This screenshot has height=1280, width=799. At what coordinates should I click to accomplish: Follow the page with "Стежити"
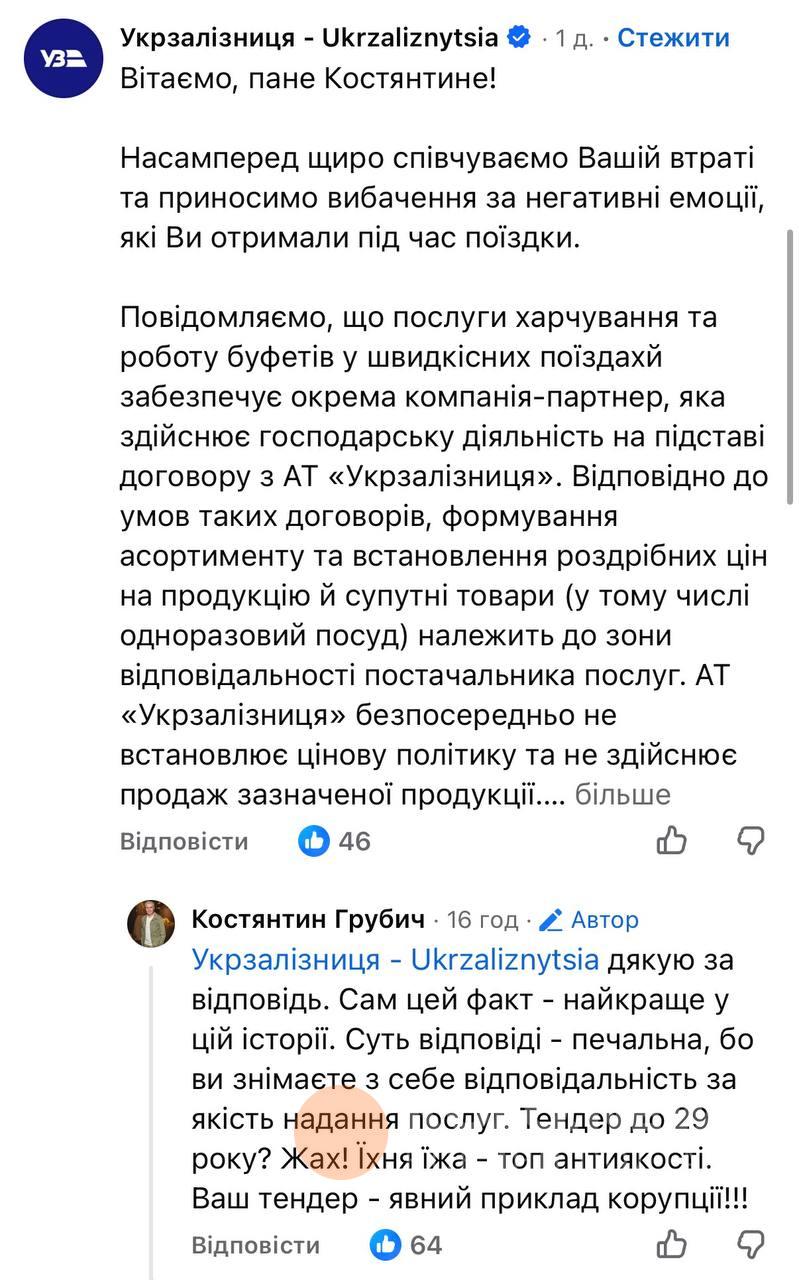click(673, 38)
